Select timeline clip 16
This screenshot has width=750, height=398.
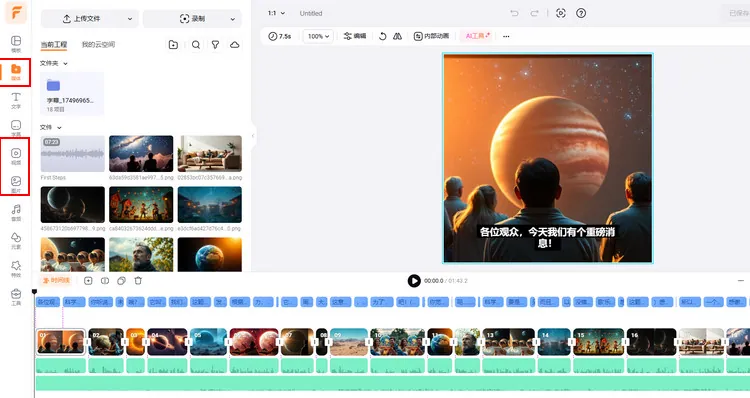coord(651,342)
